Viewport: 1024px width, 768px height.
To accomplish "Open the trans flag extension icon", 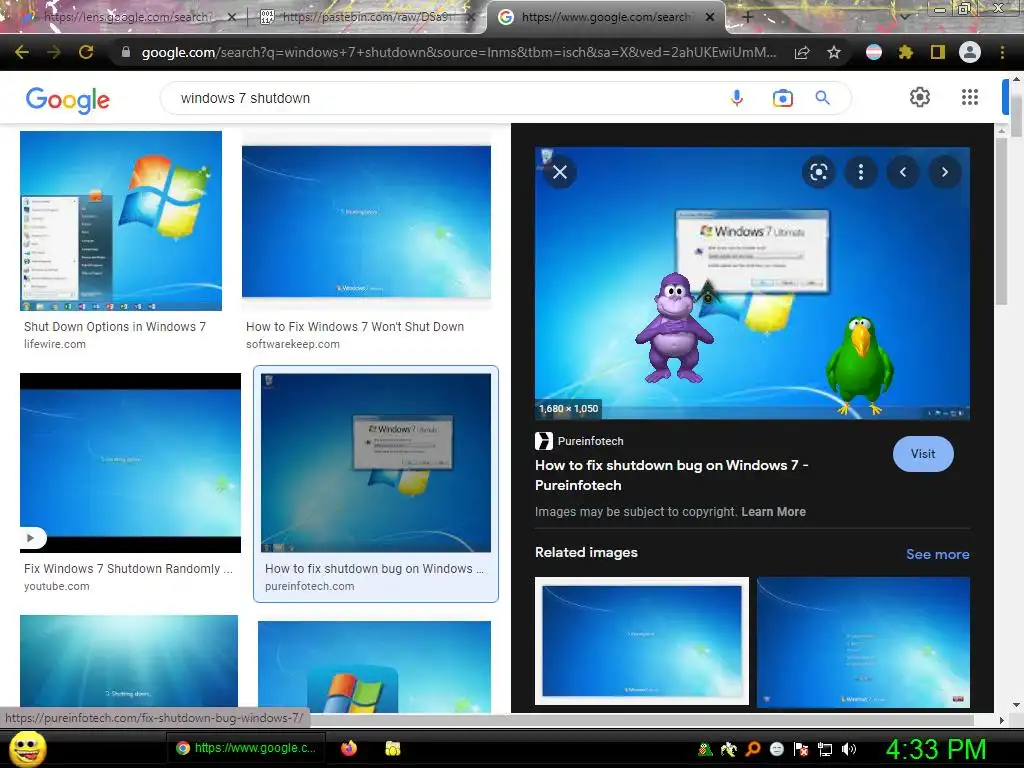I will tap(874, 52).
